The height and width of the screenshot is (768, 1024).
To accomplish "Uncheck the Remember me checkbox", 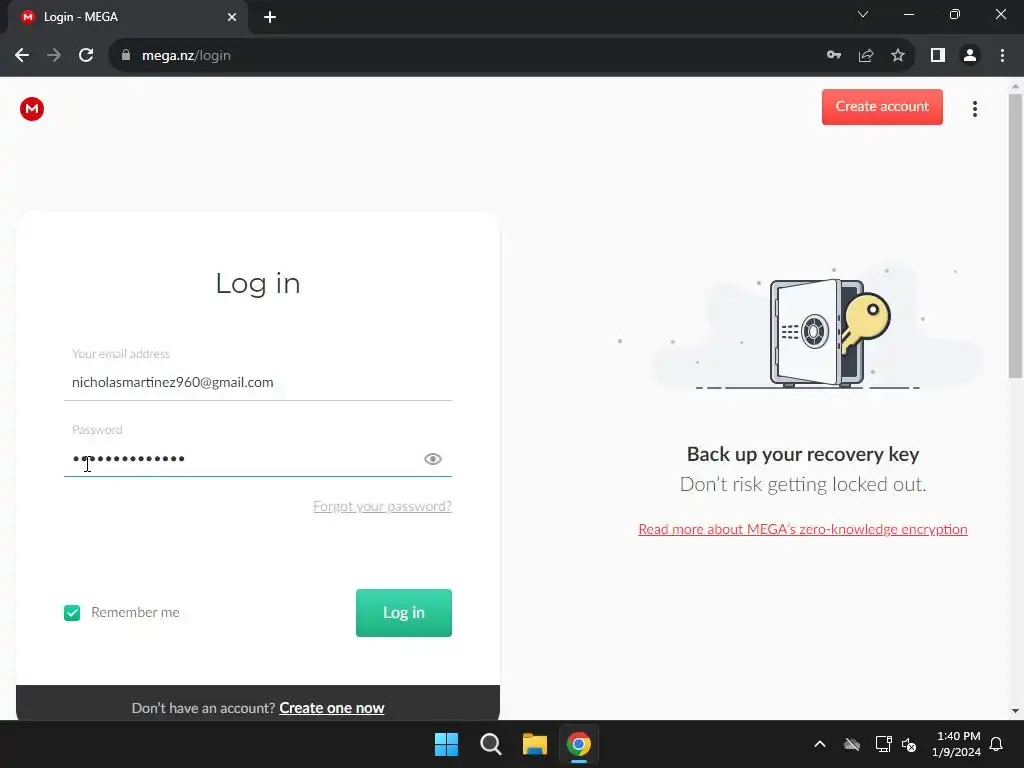I will (72, 613).
